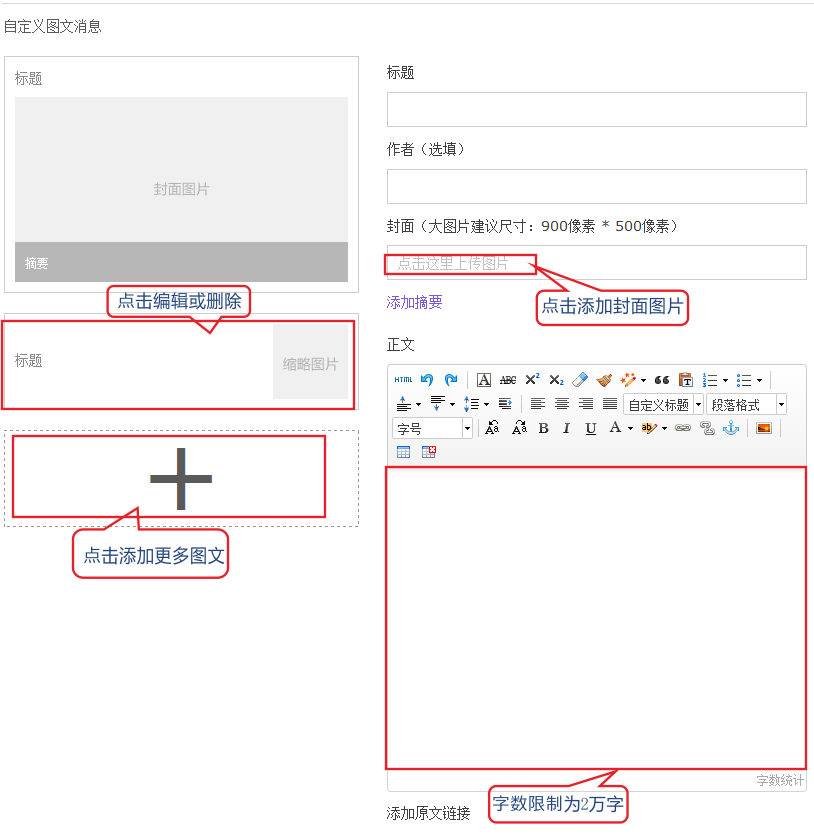Remove the hyperlink with the unlink icon

click(708, 428)
